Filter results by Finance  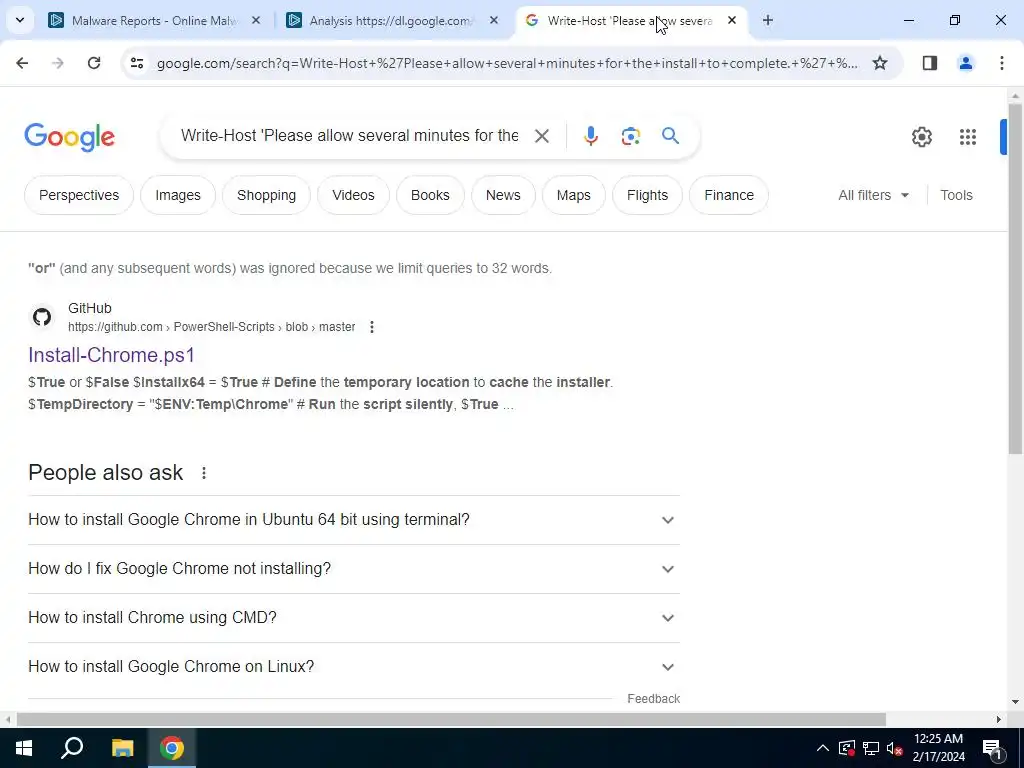pos(729,195)
